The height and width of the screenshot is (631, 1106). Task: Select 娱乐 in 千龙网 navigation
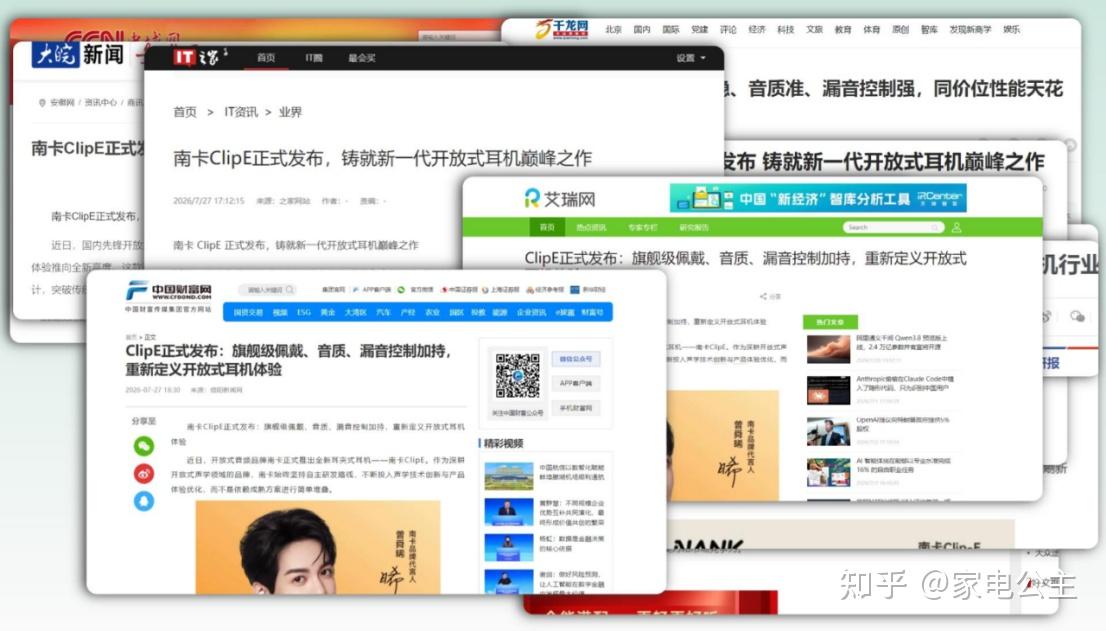pyautogui.click(x=1011, y=30)
